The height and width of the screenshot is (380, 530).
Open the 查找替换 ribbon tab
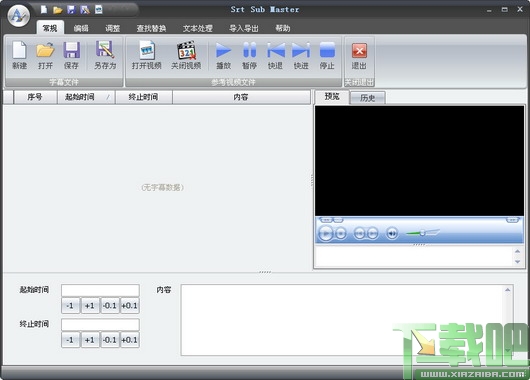coord(151,28)
